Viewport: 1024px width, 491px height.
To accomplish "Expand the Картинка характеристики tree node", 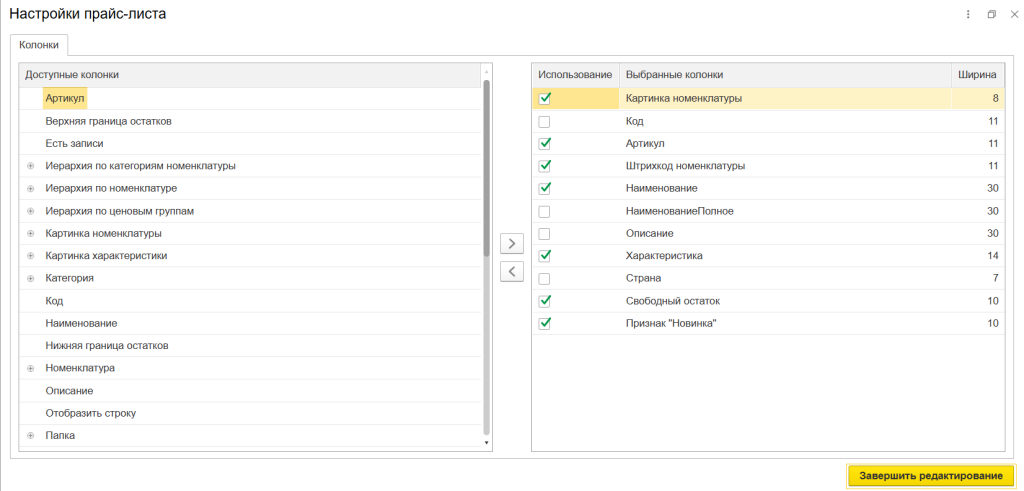I will [30, 256].
